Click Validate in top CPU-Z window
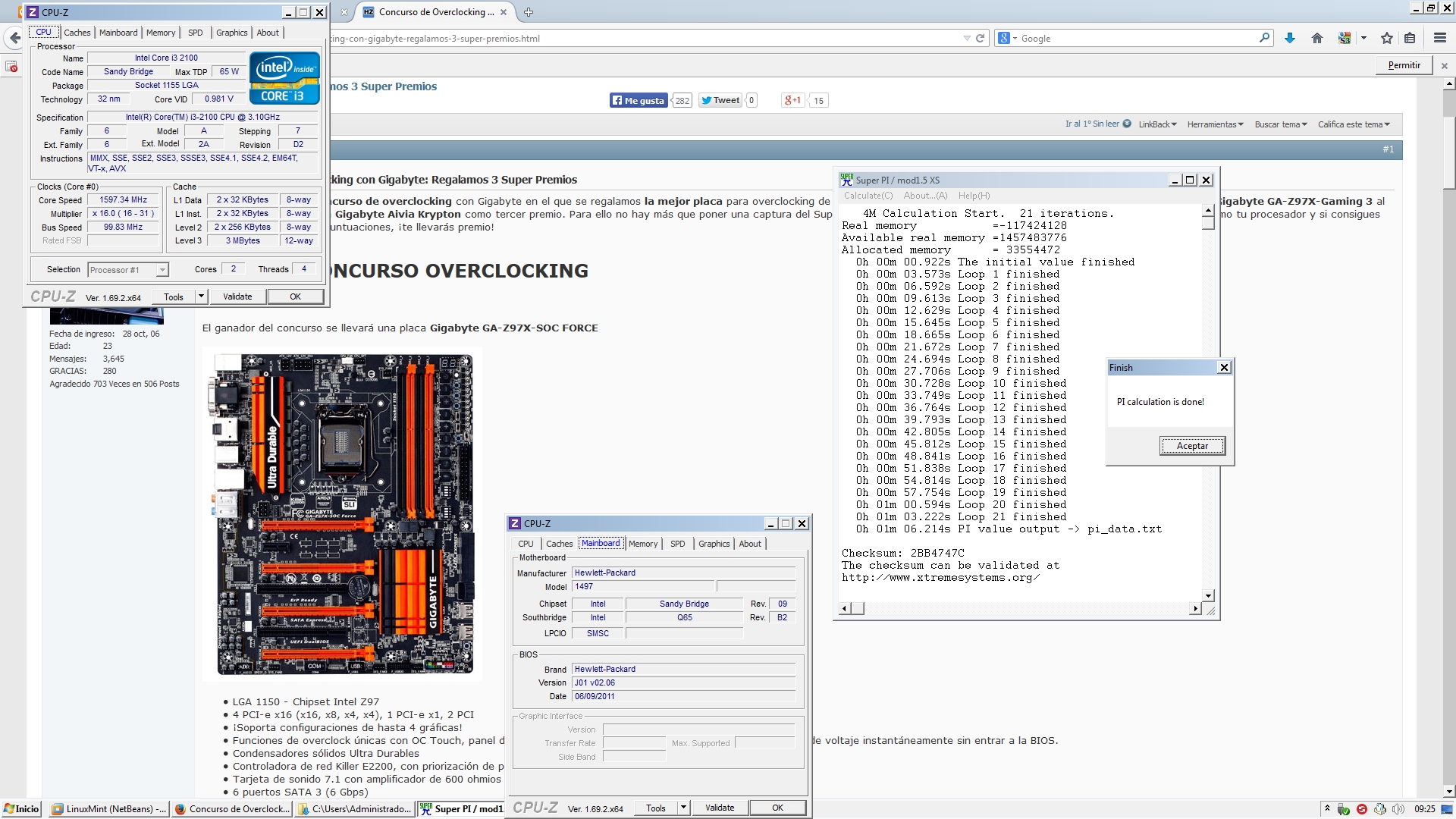 tap(237, 297)
